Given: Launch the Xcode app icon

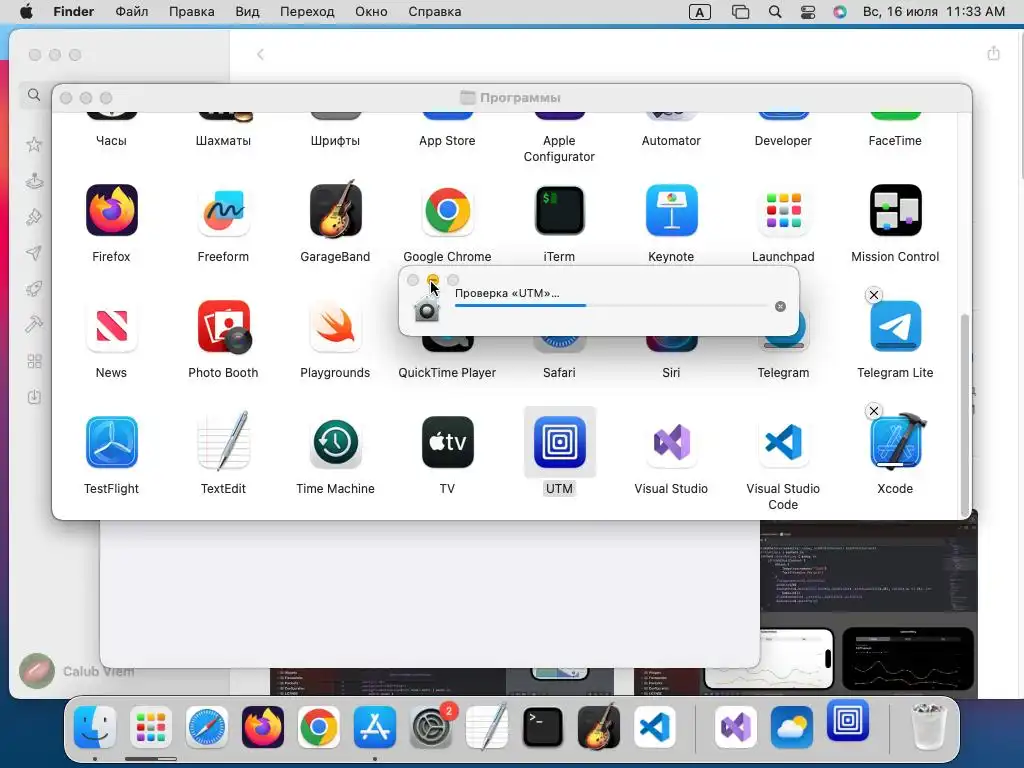Looking at the screenshot, I should tap(897, 441).
